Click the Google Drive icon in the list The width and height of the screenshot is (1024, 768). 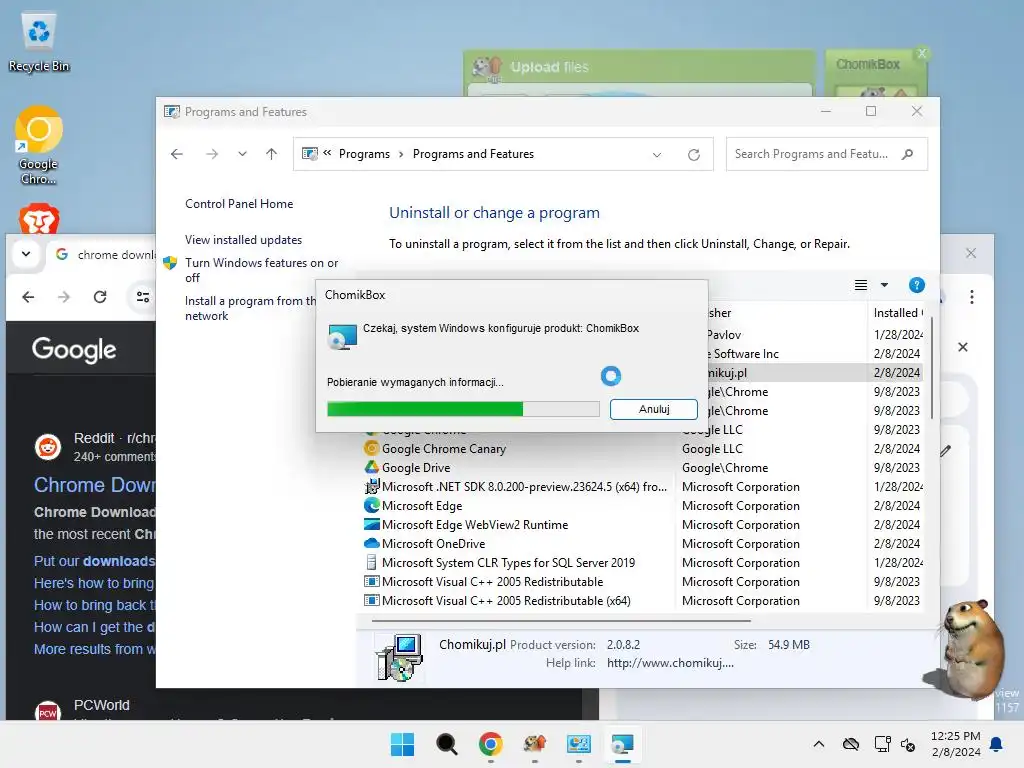click(372, 468)
